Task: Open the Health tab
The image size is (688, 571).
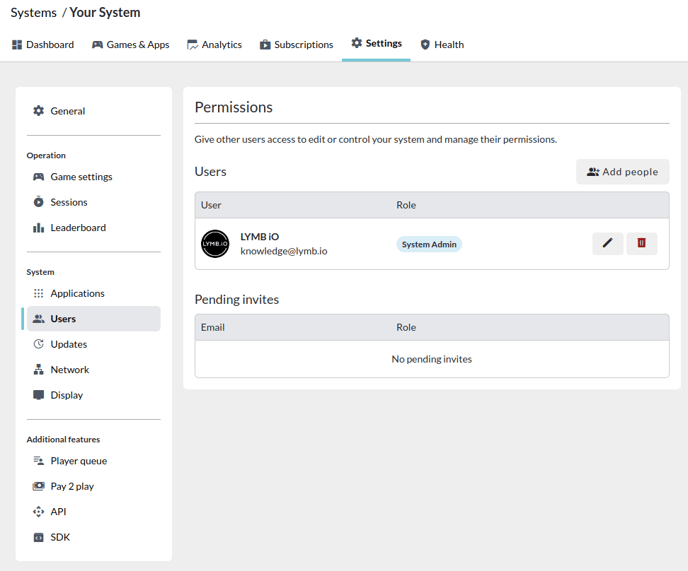Action: point(442,45)
